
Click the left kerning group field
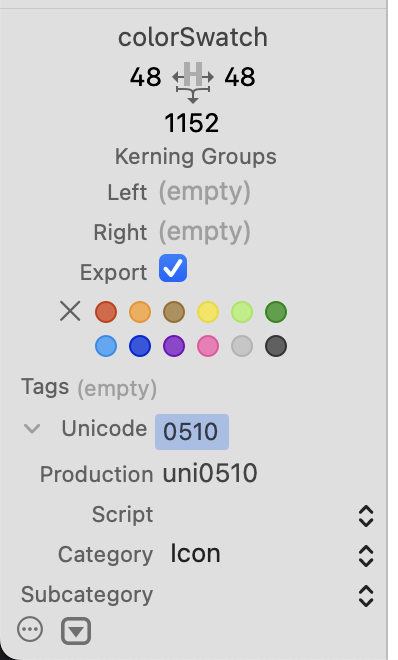[205, 192]
